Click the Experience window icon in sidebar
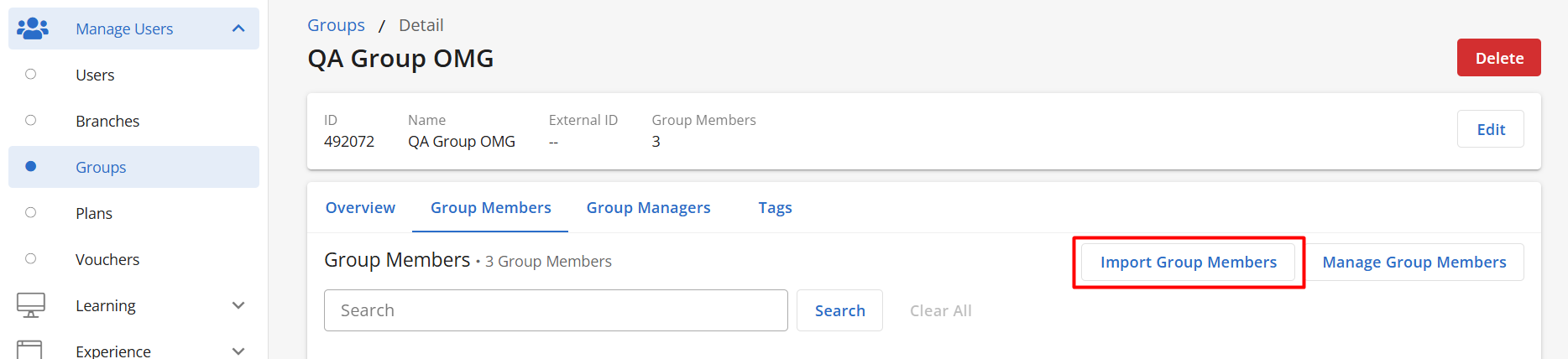 tap(29, 350)
